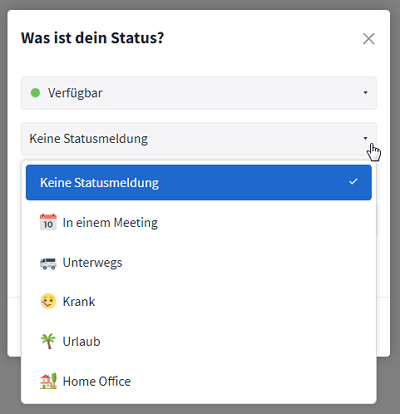The width and height of the screenshot is (400, 414).
Task: Collapse the Keine Statusmeldung dropdown field
Action: (x=199, y=139)
